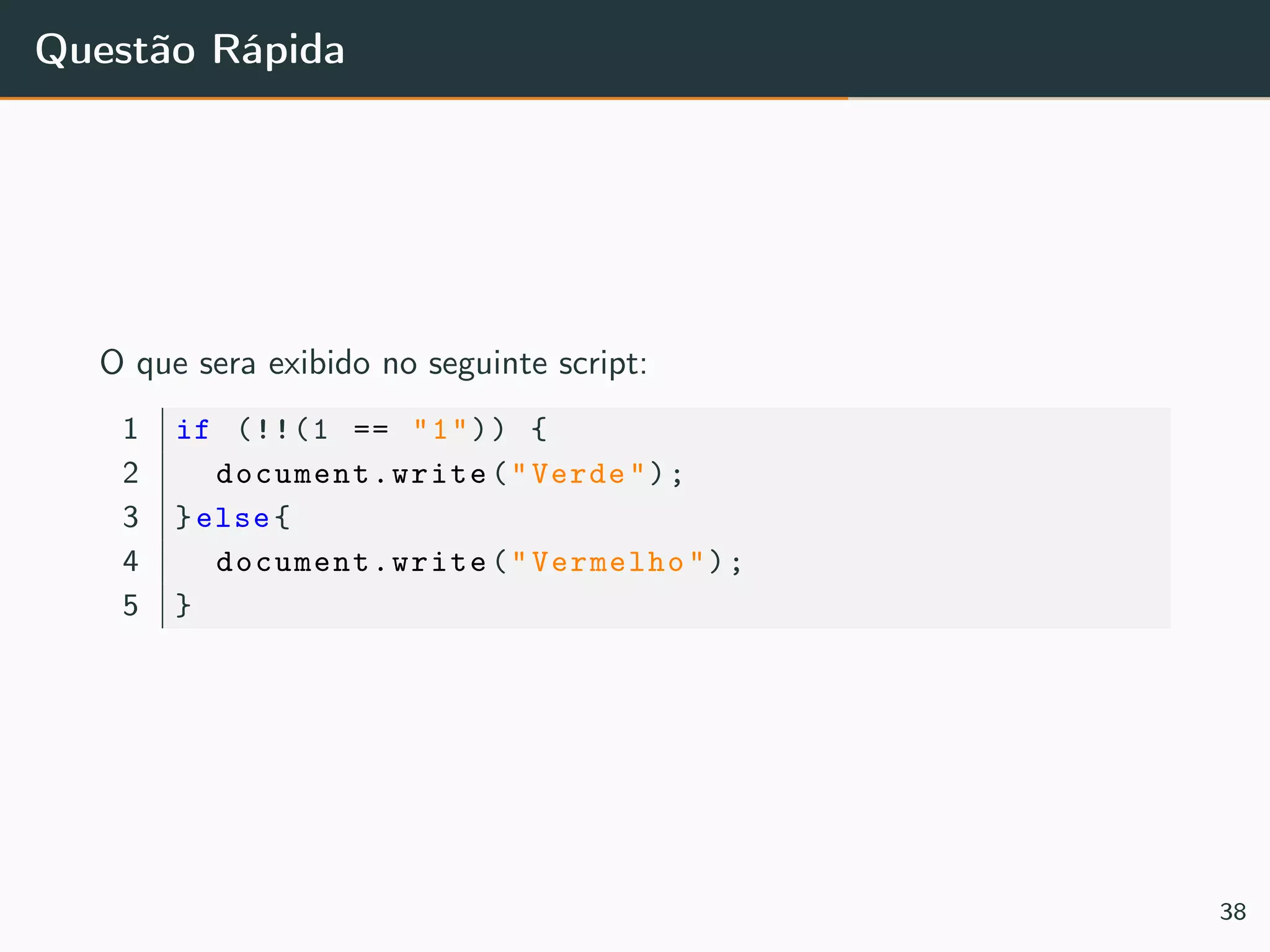Screen dimensions: 1270x952
Task: Click the orange slide progress bar
Action: click(x=424, y=98)
